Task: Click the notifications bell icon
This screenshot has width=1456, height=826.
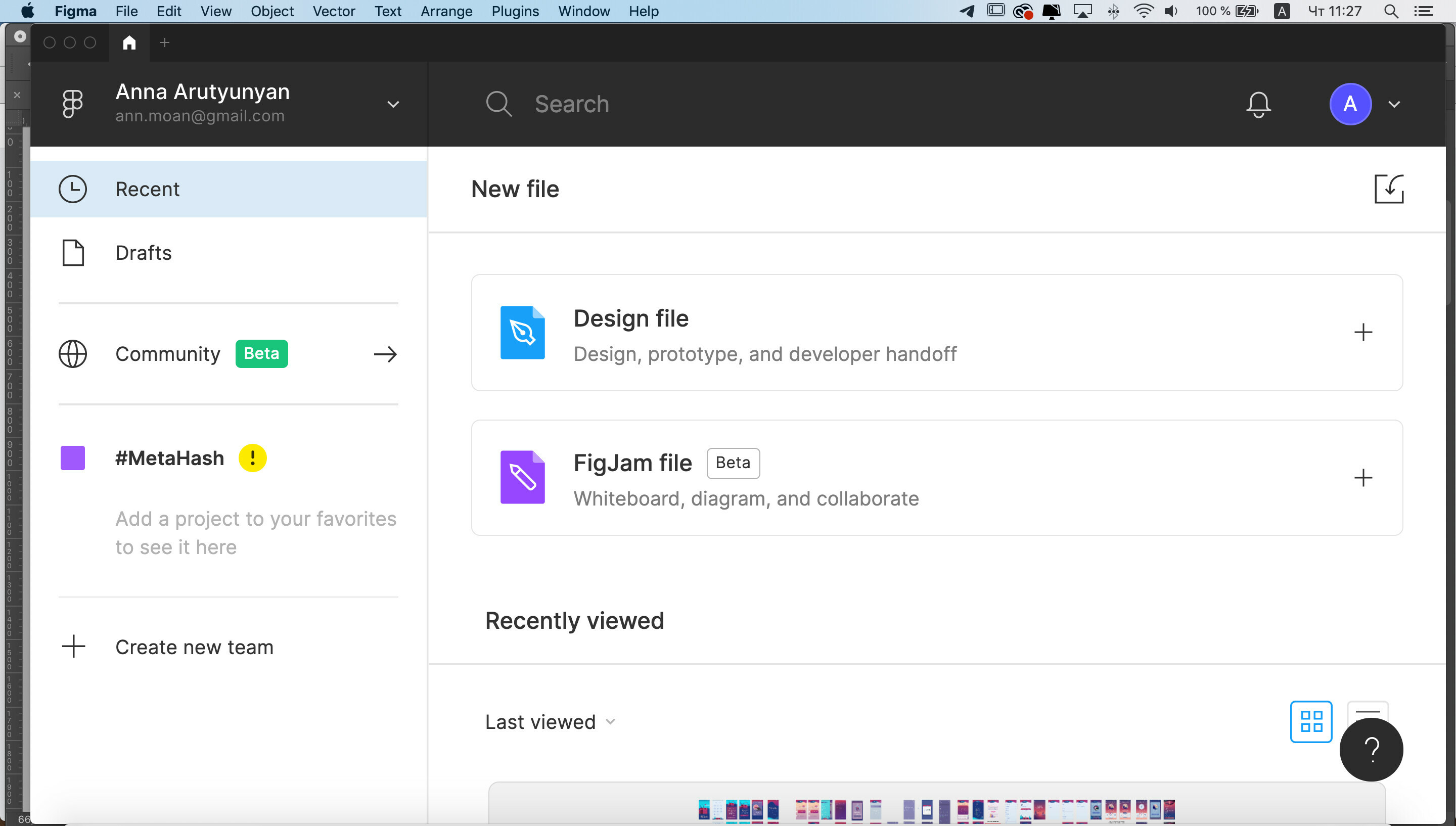Action: point(1259,103)
